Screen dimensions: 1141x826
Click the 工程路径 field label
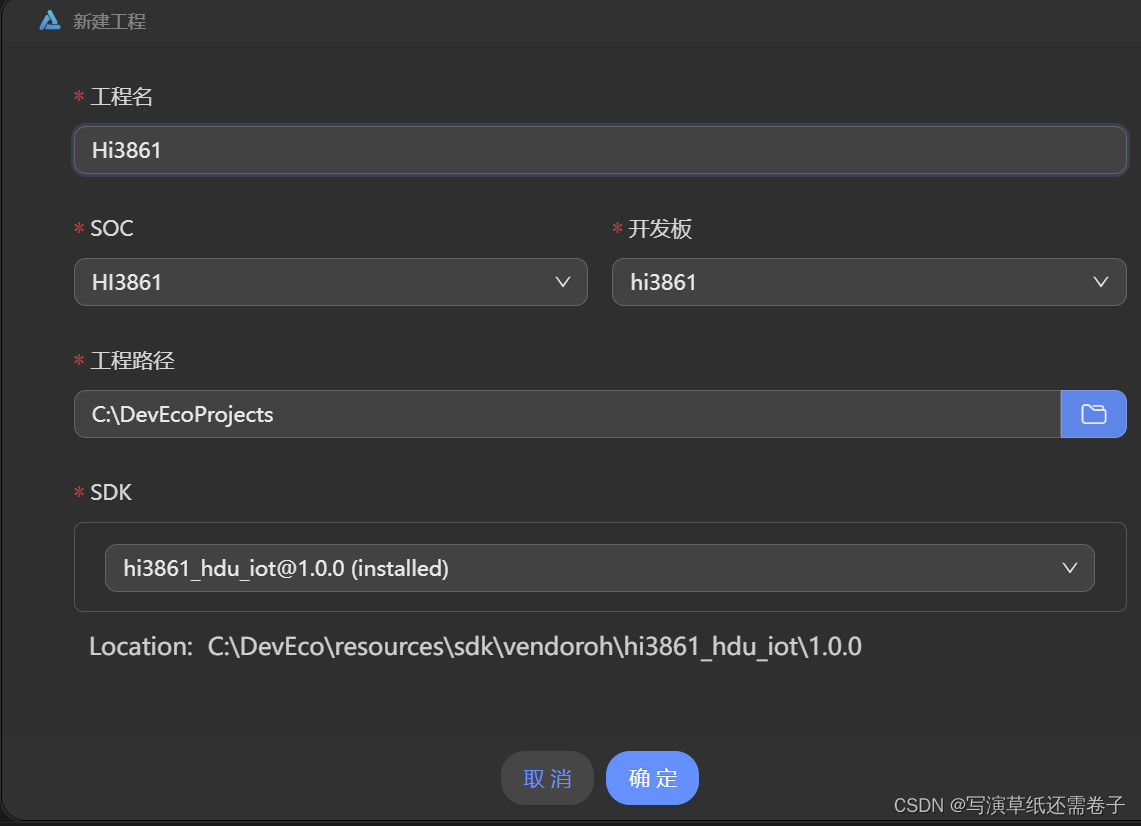point(132,360)
